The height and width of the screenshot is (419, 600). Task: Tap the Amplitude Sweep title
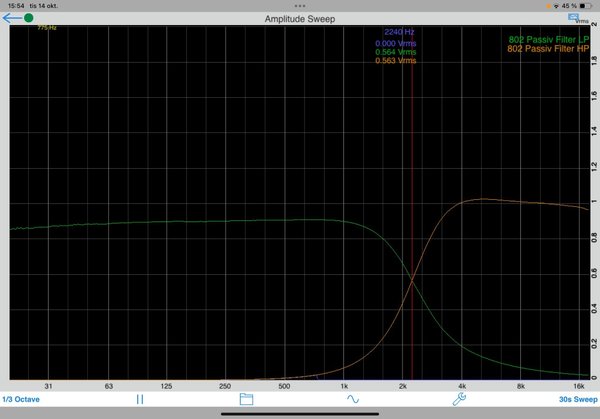pos(299,18)
